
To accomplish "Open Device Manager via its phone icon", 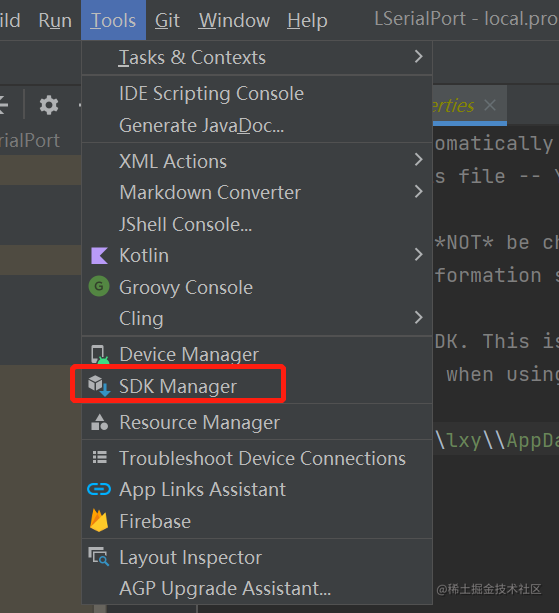I will pyautogui.click(x=99, y=354).
